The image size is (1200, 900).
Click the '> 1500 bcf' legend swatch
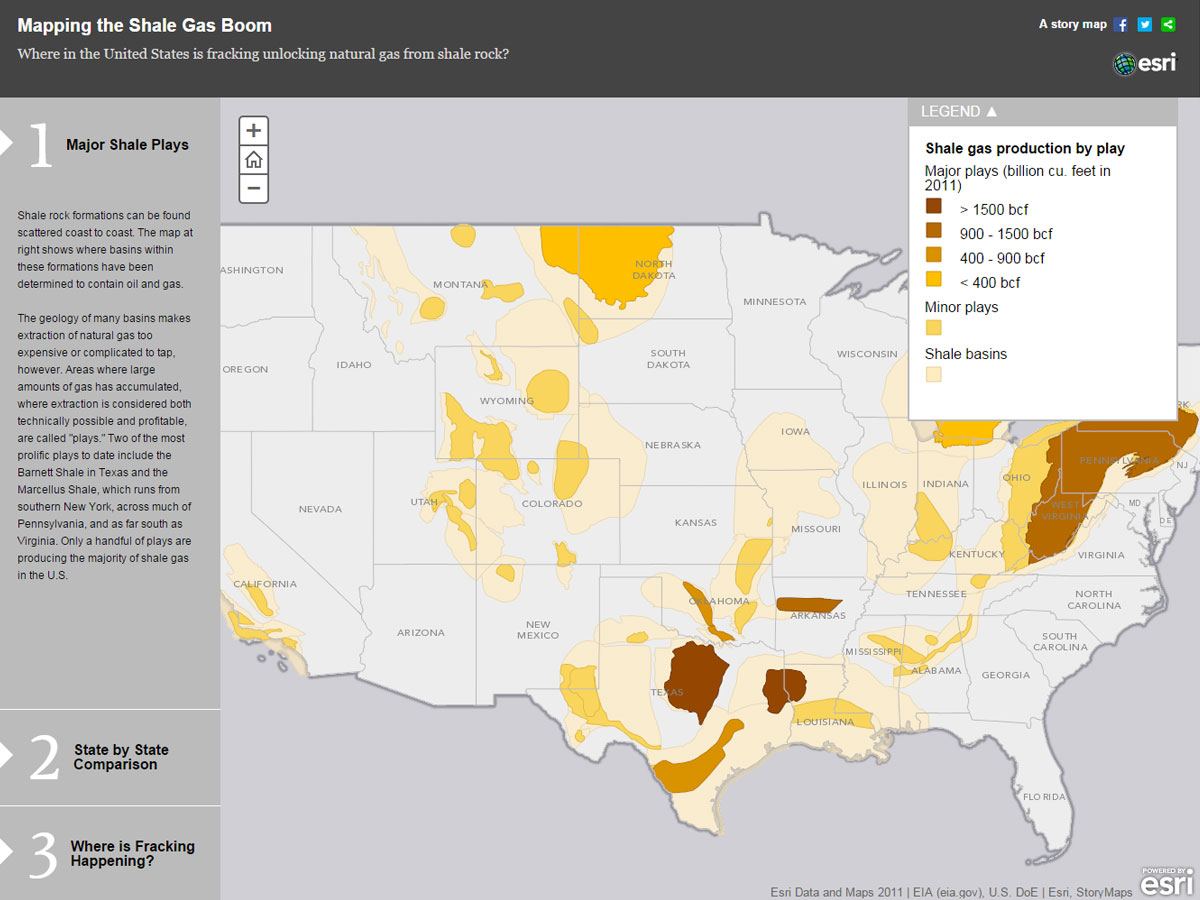[x=934, y=207]
